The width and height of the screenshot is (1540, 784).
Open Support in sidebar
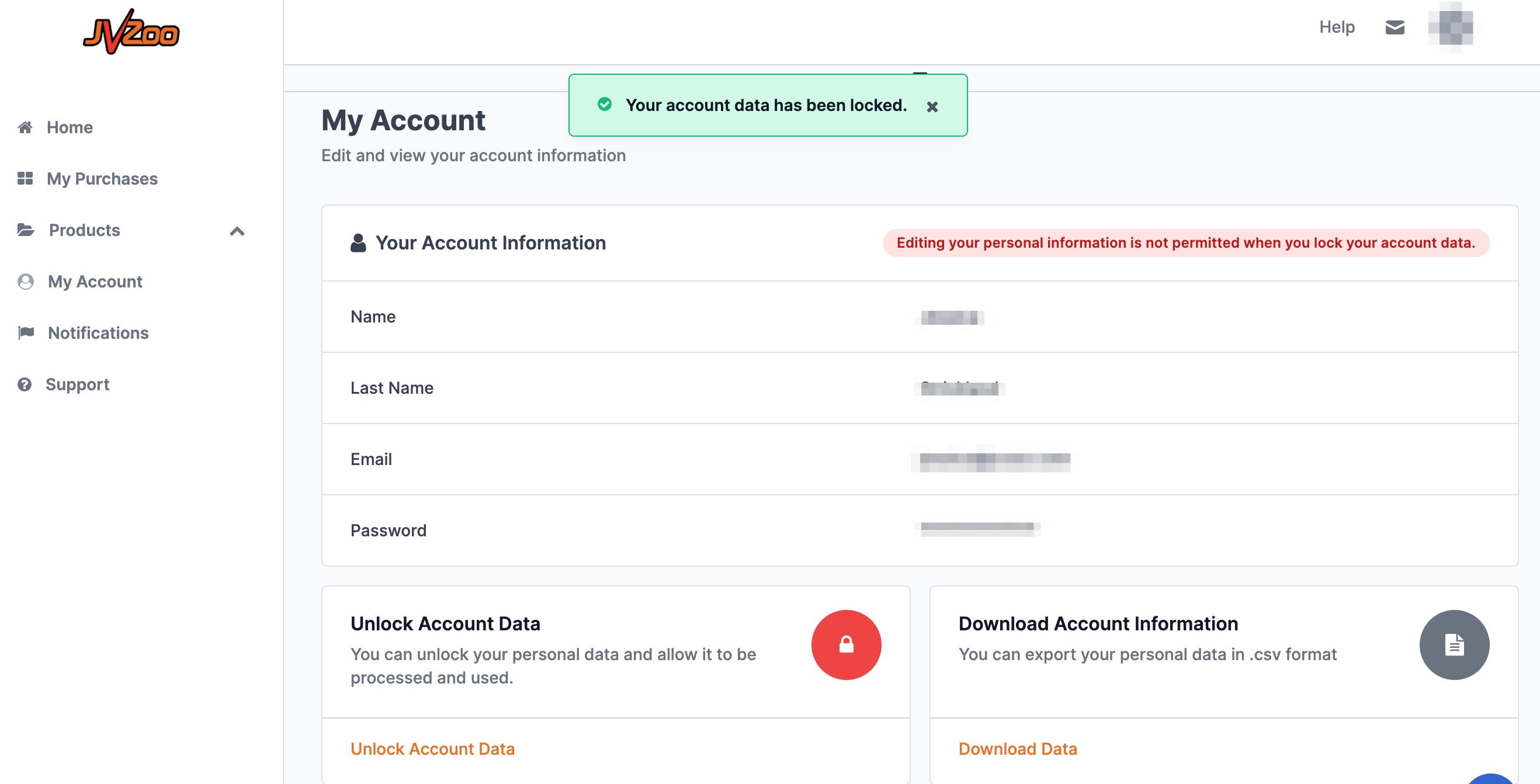coord(77,384)
